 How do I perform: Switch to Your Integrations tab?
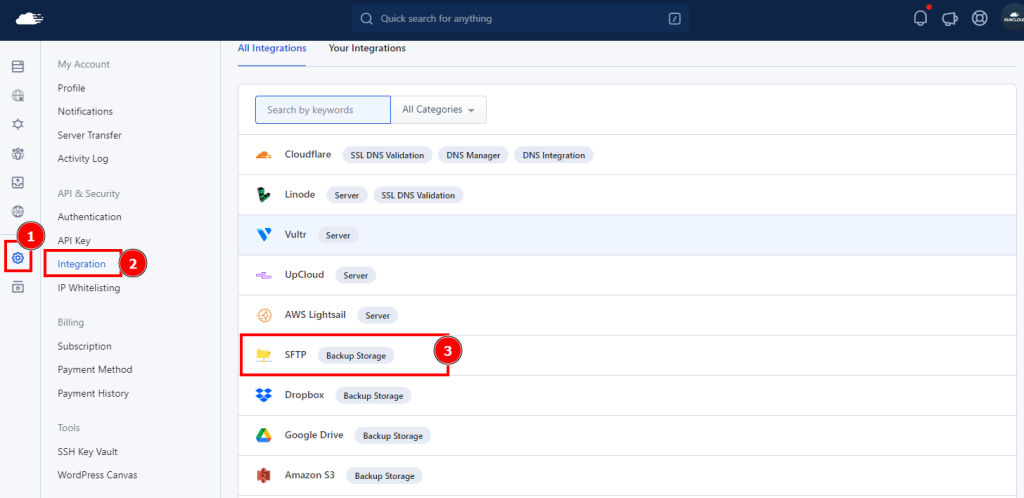click(x=367, y=48)
